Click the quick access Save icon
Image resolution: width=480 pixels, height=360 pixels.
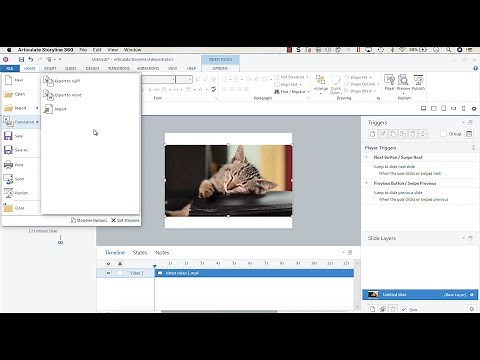pyautogui.click(x=21, y=59)
